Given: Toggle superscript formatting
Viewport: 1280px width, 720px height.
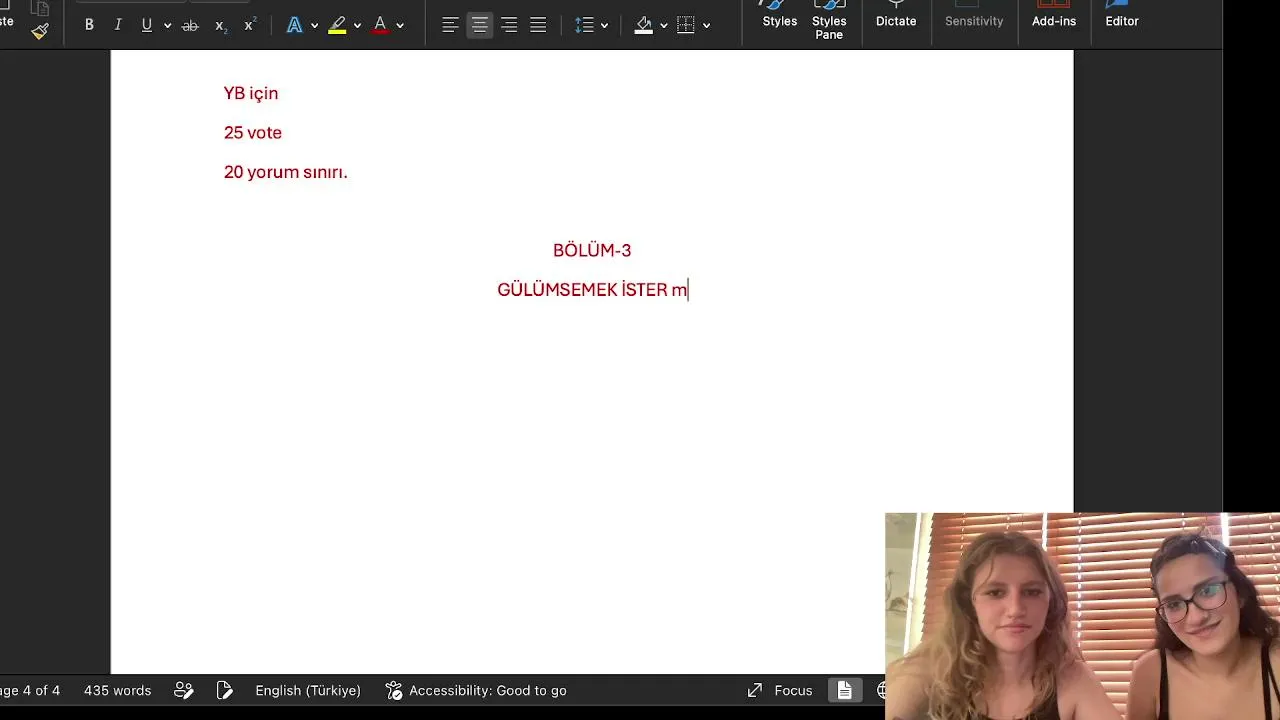Looking at the screenshot, I should (250, 25).
